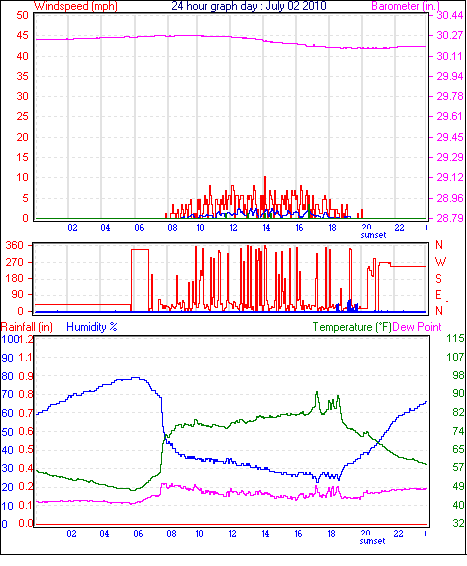Click hour 16 label under humidity chart
The width and height of the screenshot is (467, 566).
(298, 534)
